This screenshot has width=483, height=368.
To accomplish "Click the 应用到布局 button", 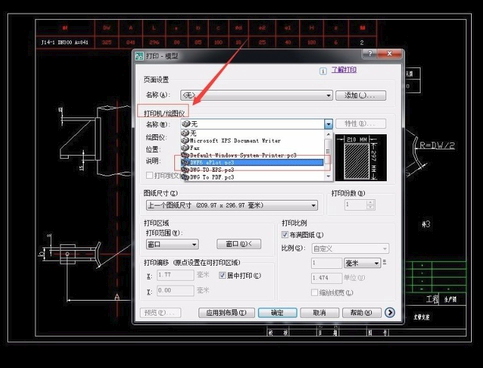I will (226, 313).
